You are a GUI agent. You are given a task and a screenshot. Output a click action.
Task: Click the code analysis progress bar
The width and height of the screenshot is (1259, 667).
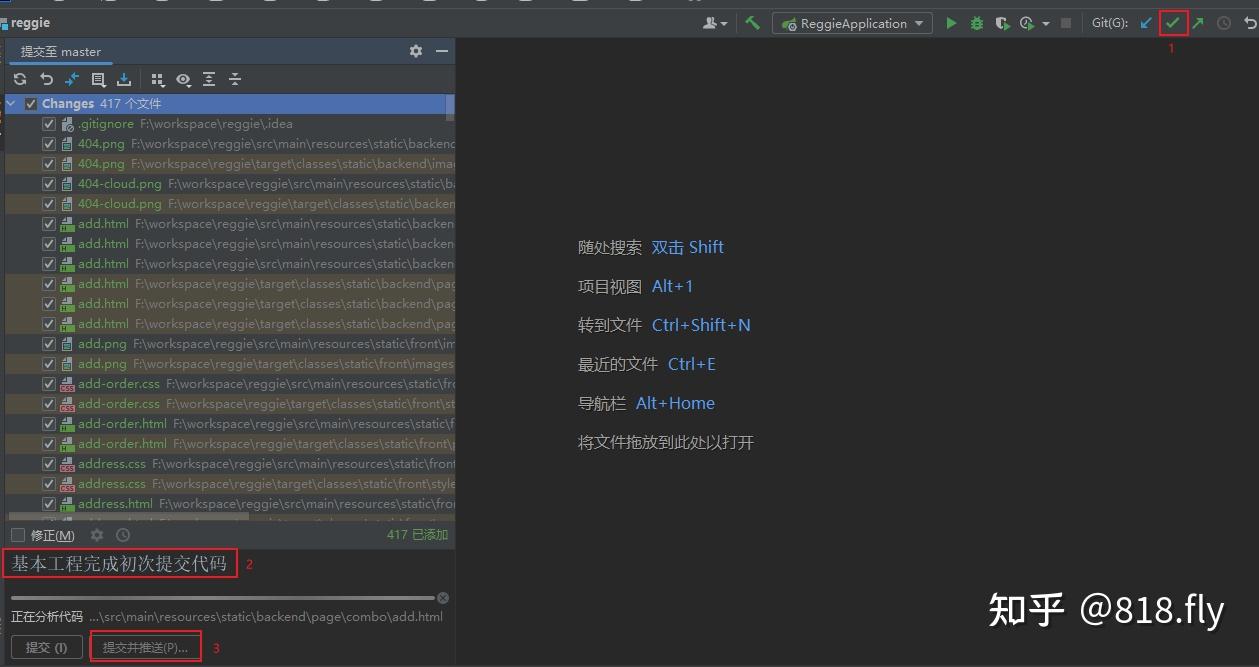[223, 598]
